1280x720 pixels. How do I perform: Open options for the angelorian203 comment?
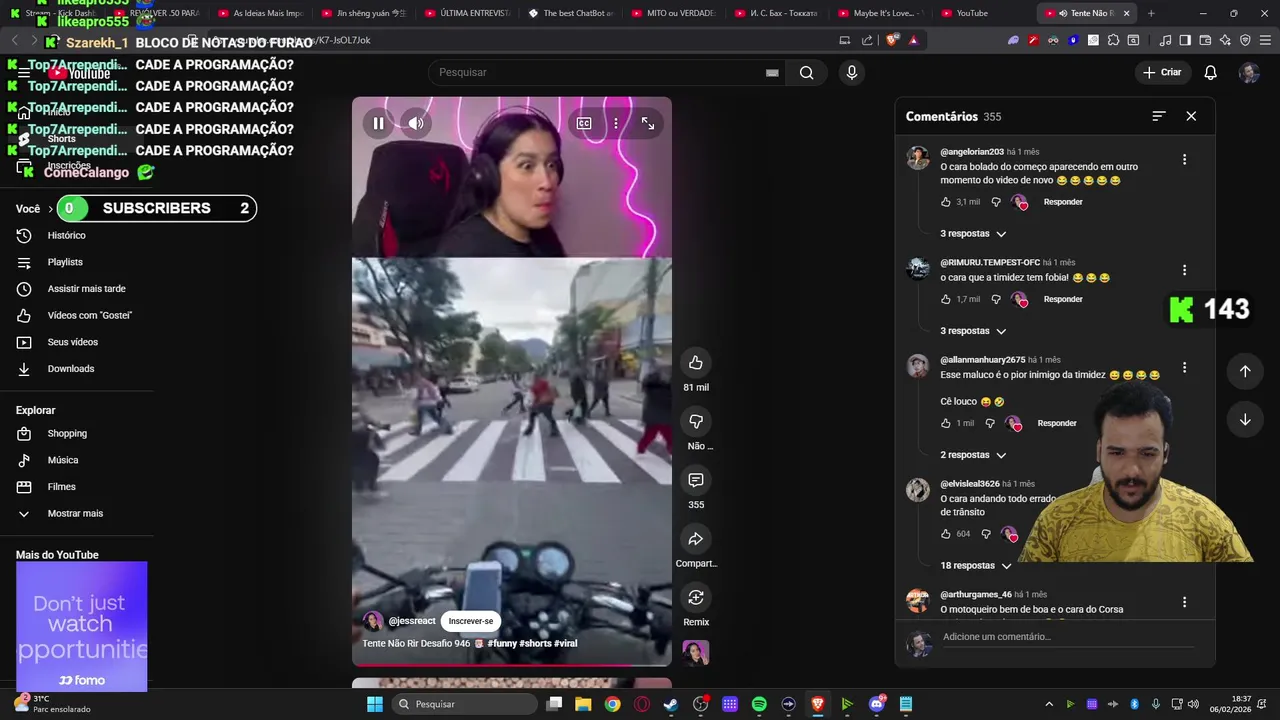tap(1184, 159)
